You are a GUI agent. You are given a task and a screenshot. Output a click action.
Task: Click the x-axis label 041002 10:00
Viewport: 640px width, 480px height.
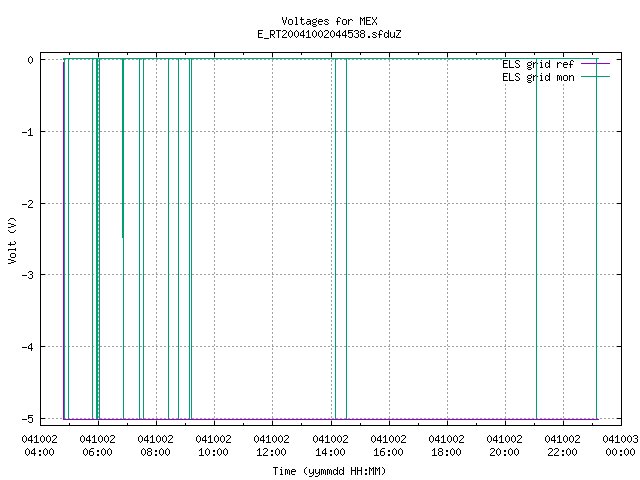(213, 446)
